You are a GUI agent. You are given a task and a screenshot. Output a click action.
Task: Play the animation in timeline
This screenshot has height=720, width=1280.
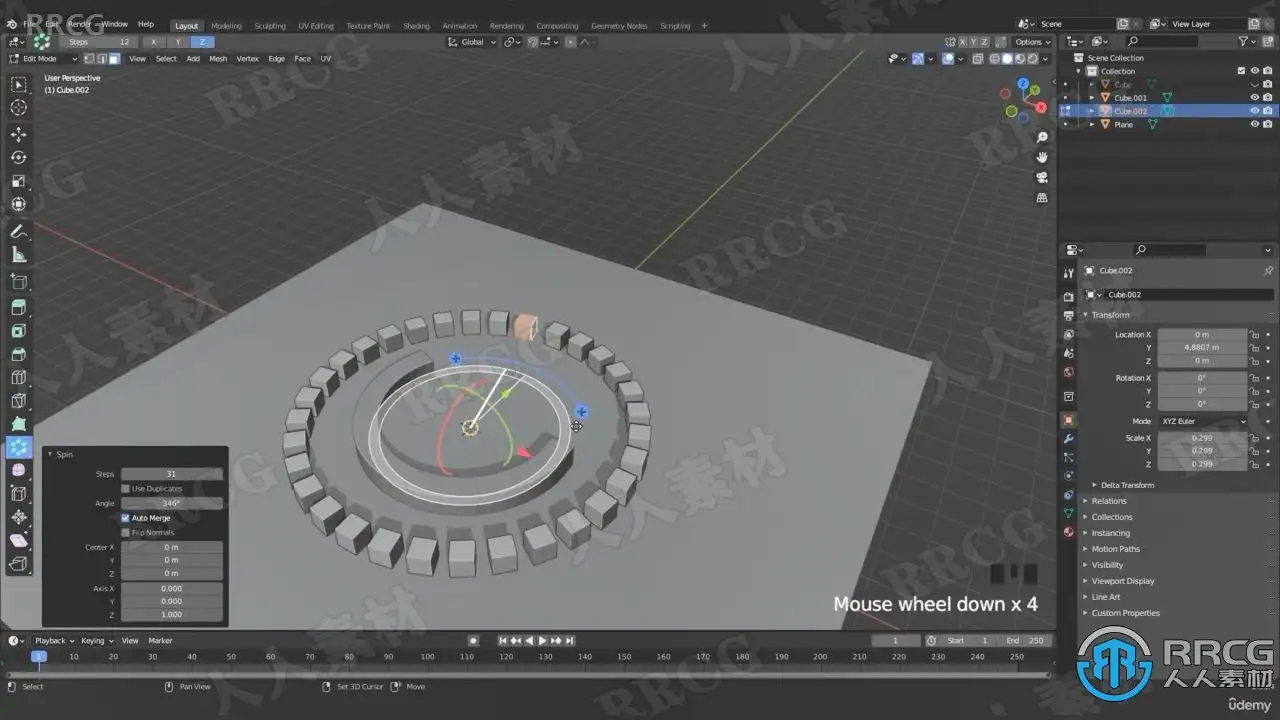[x=542, y=640]
